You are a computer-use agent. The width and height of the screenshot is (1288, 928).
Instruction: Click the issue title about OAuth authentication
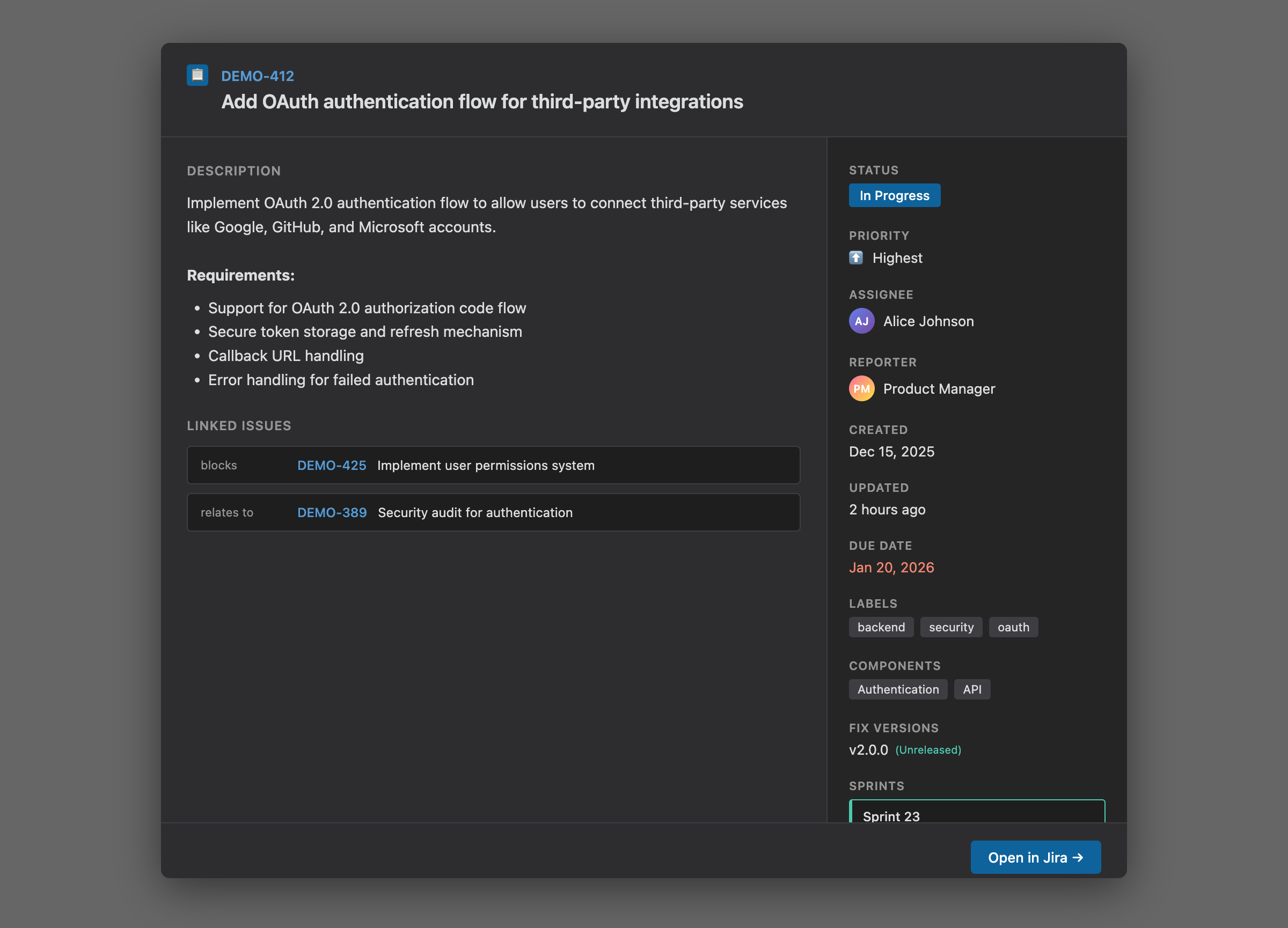click(482, 101)
